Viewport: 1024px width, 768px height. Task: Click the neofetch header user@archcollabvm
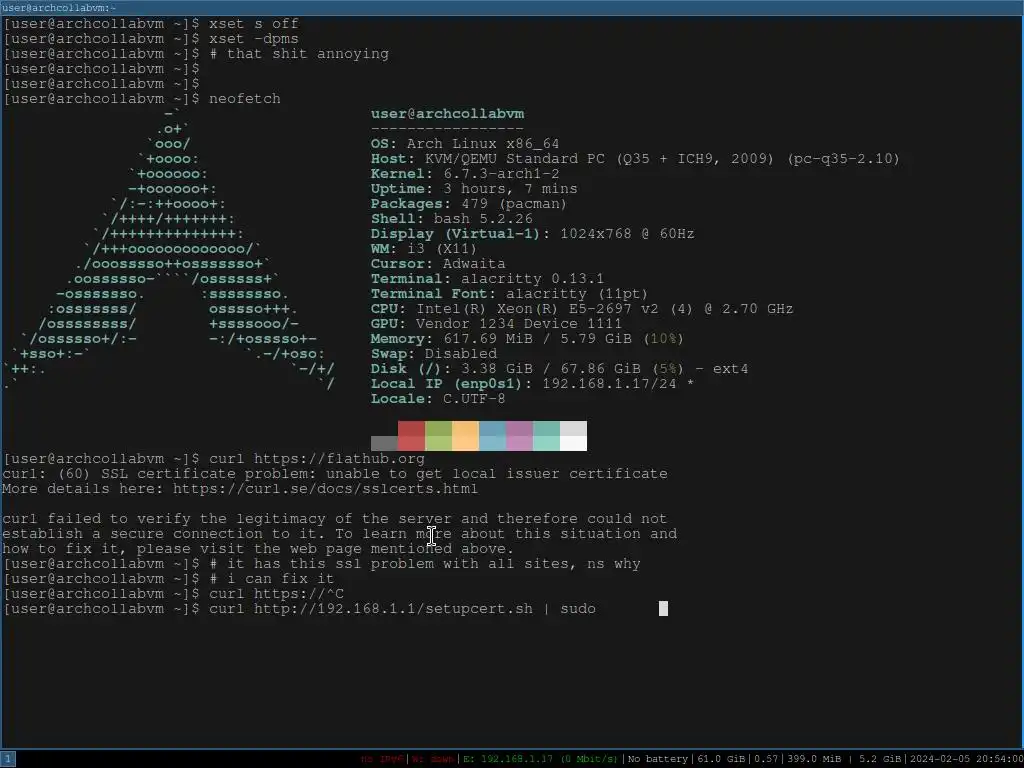click(447, 114)
